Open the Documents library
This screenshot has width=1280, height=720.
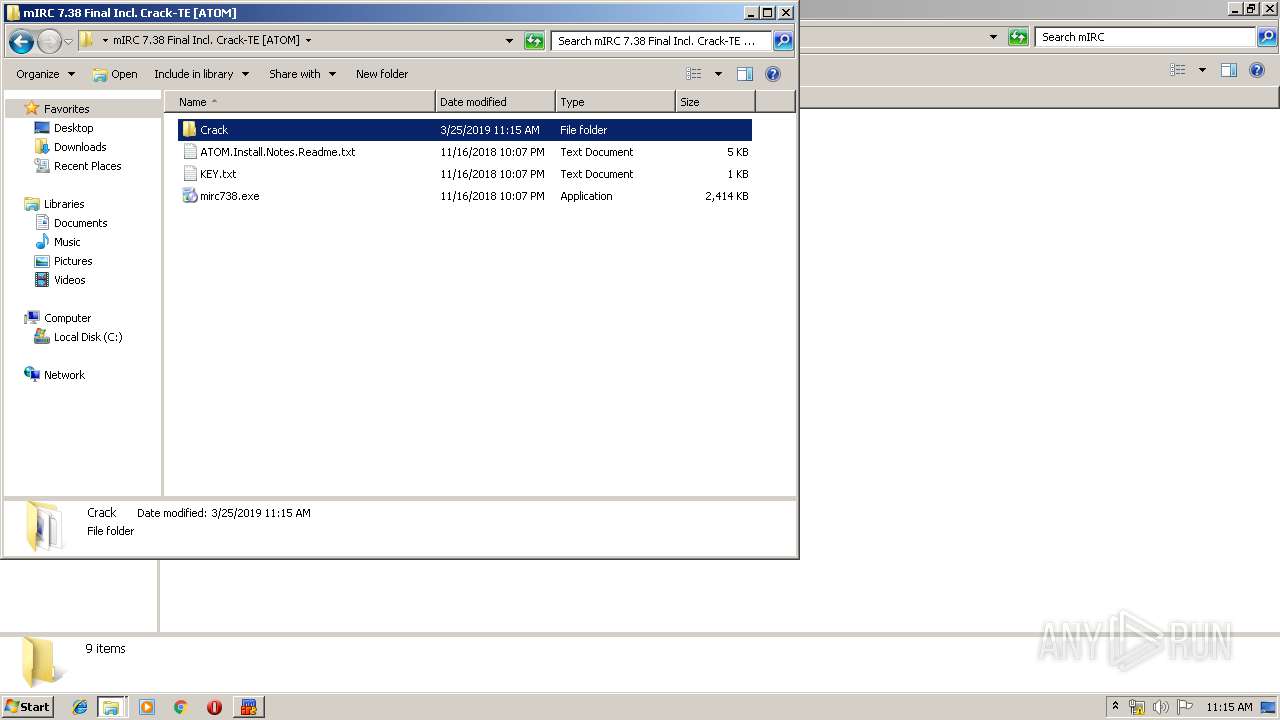[x=80, y=223]
